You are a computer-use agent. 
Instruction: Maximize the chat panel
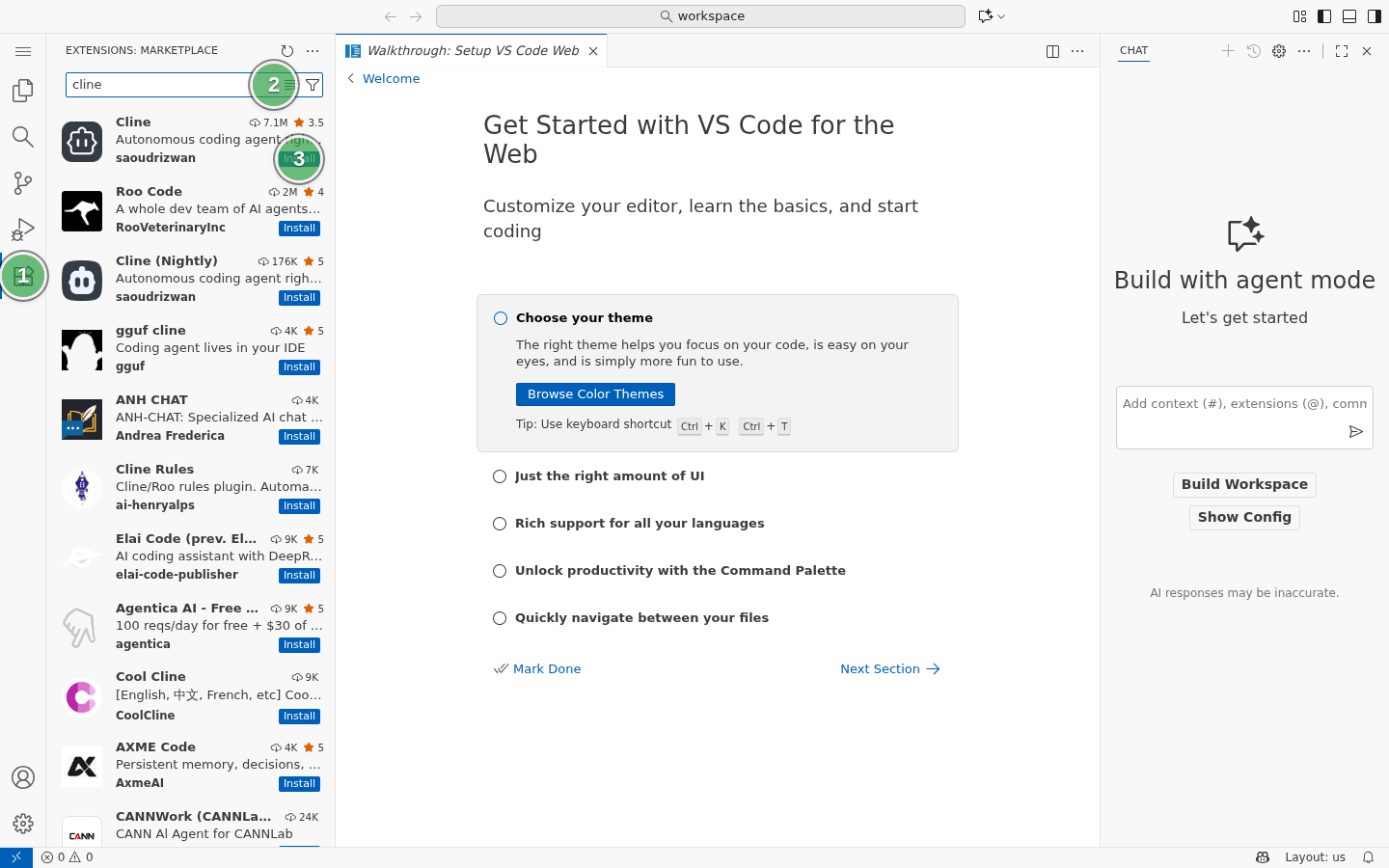click(1342, 51)
